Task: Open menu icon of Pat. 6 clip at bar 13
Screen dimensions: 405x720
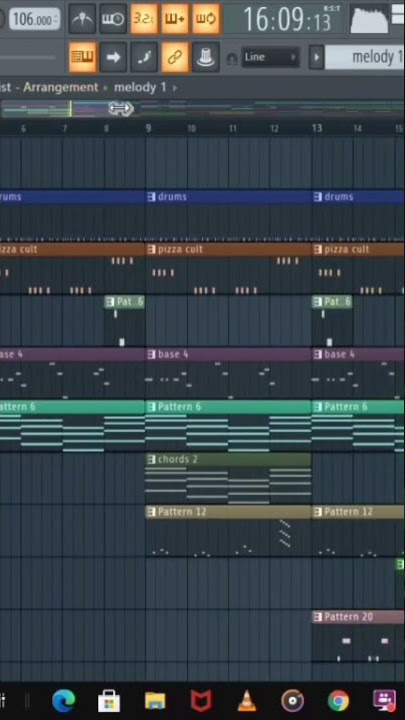Action: tap(317, 302)
